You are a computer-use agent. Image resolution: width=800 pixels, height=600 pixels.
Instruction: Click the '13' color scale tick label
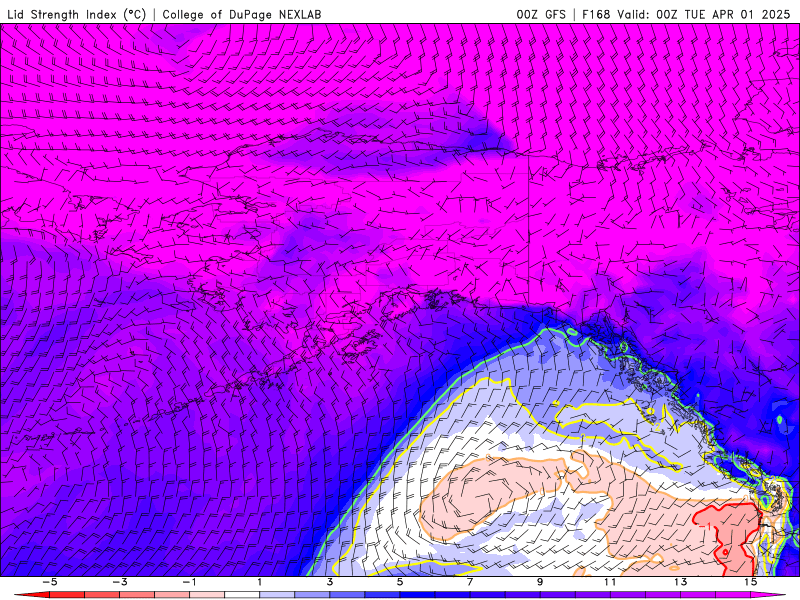coord(680,582)
